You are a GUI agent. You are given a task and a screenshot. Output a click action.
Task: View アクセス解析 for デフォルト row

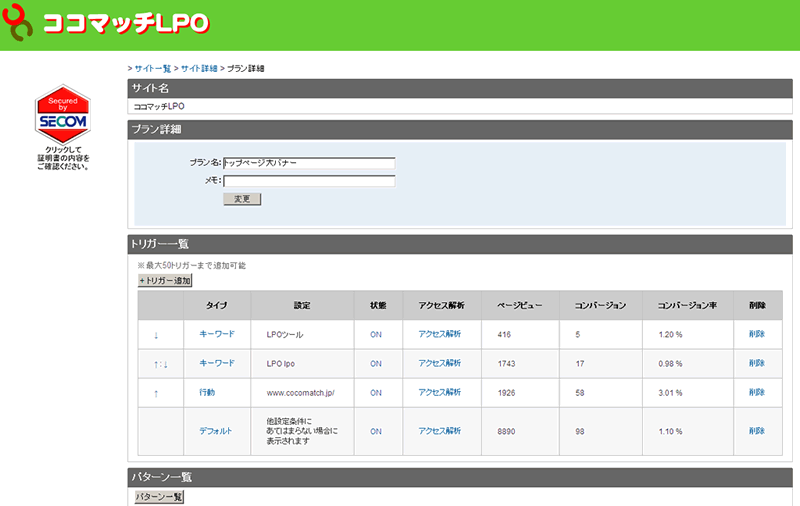coord(440,431)
